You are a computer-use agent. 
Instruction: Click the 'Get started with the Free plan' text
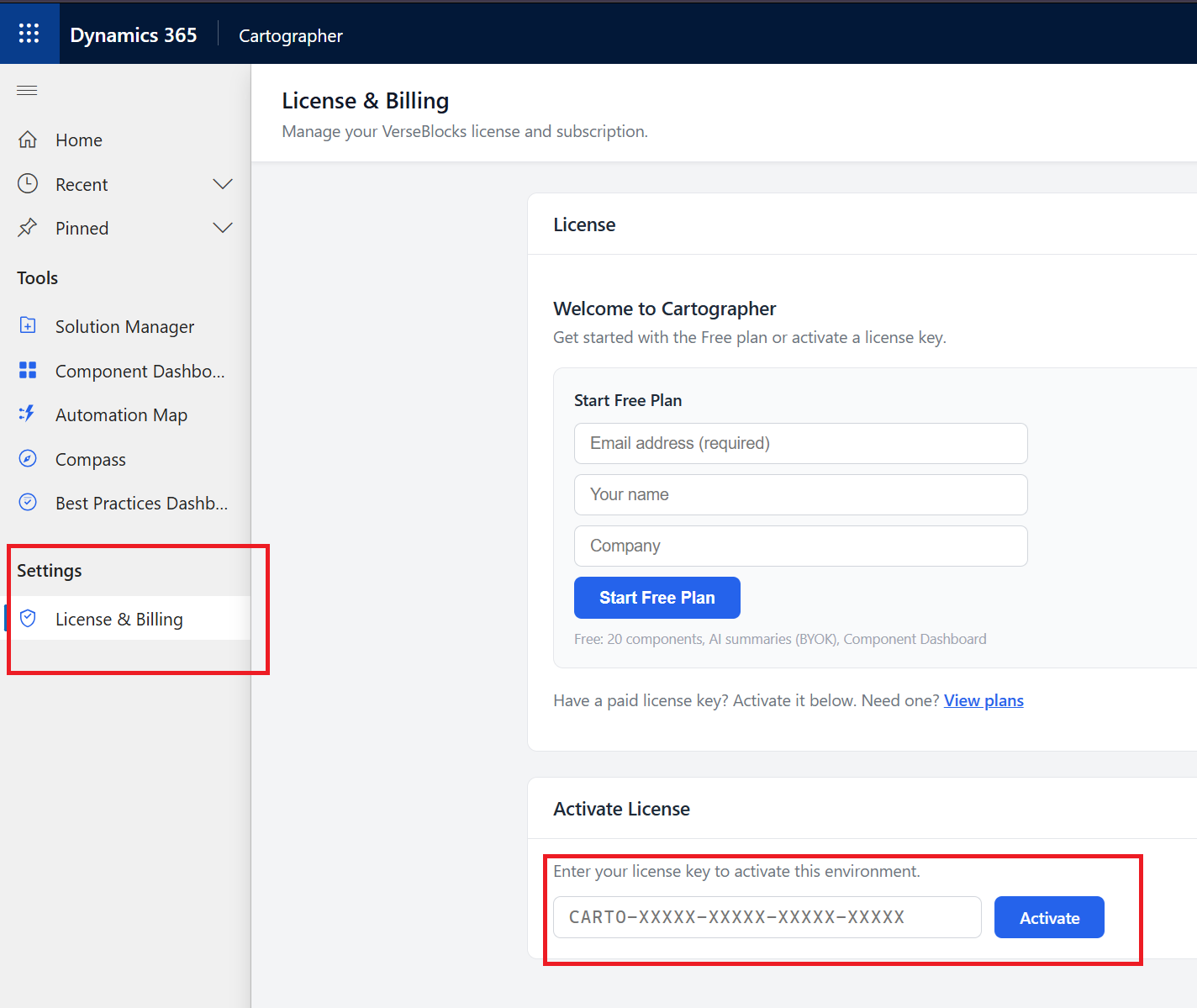click(750, 337)
